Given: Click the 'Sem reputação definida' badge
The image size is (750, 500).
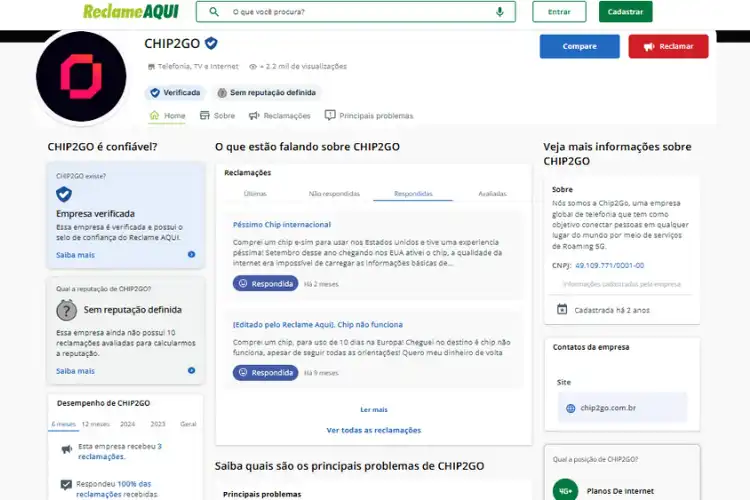Looking at the screenshot, I should point(267,92).
